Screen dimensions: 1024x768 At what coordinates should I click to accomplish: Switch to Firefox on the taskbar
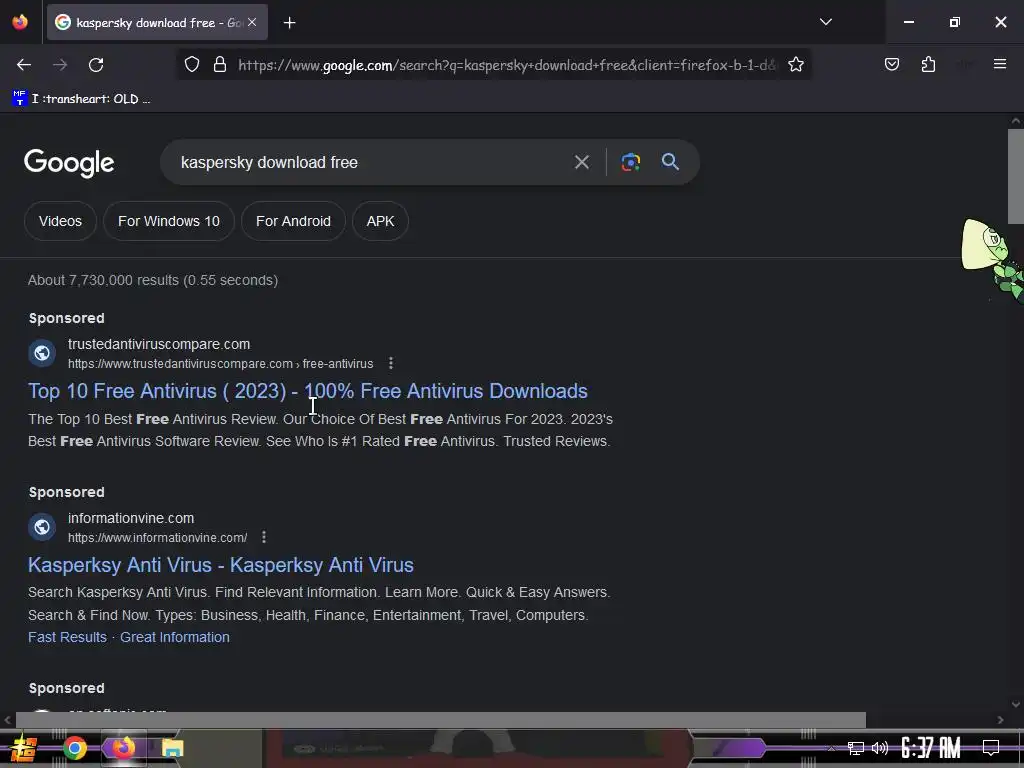click(x=123, y=748)
